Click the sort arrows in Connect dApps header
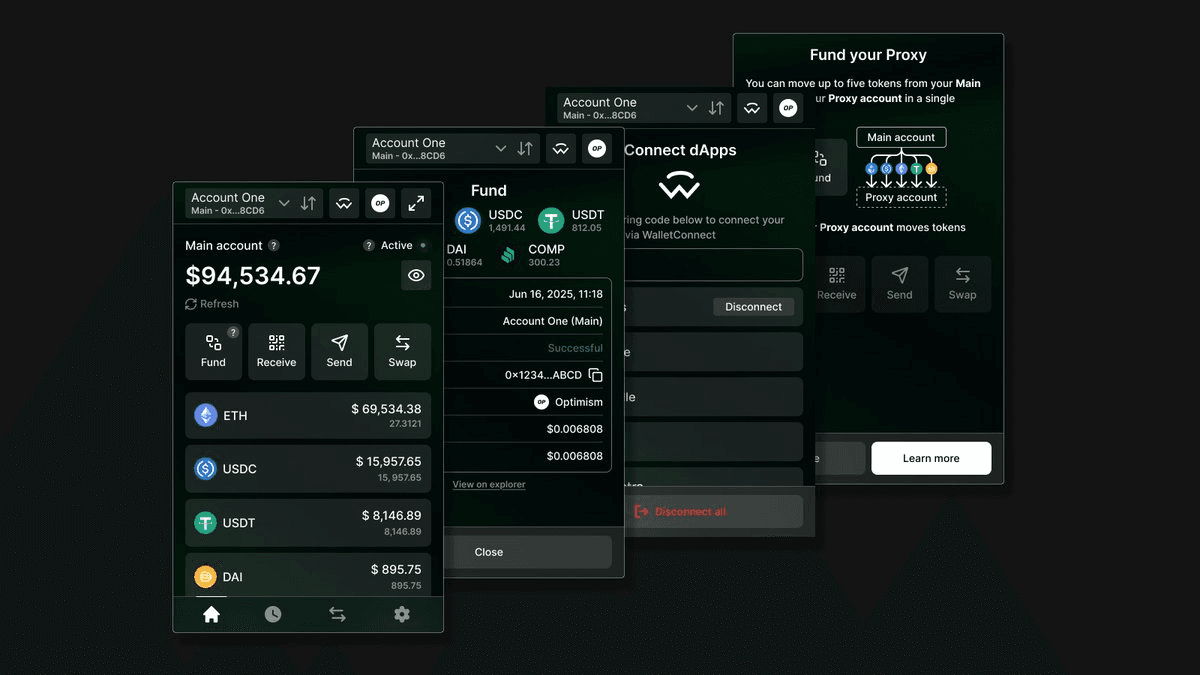The image size is (1200, 675). coord(716,108)
